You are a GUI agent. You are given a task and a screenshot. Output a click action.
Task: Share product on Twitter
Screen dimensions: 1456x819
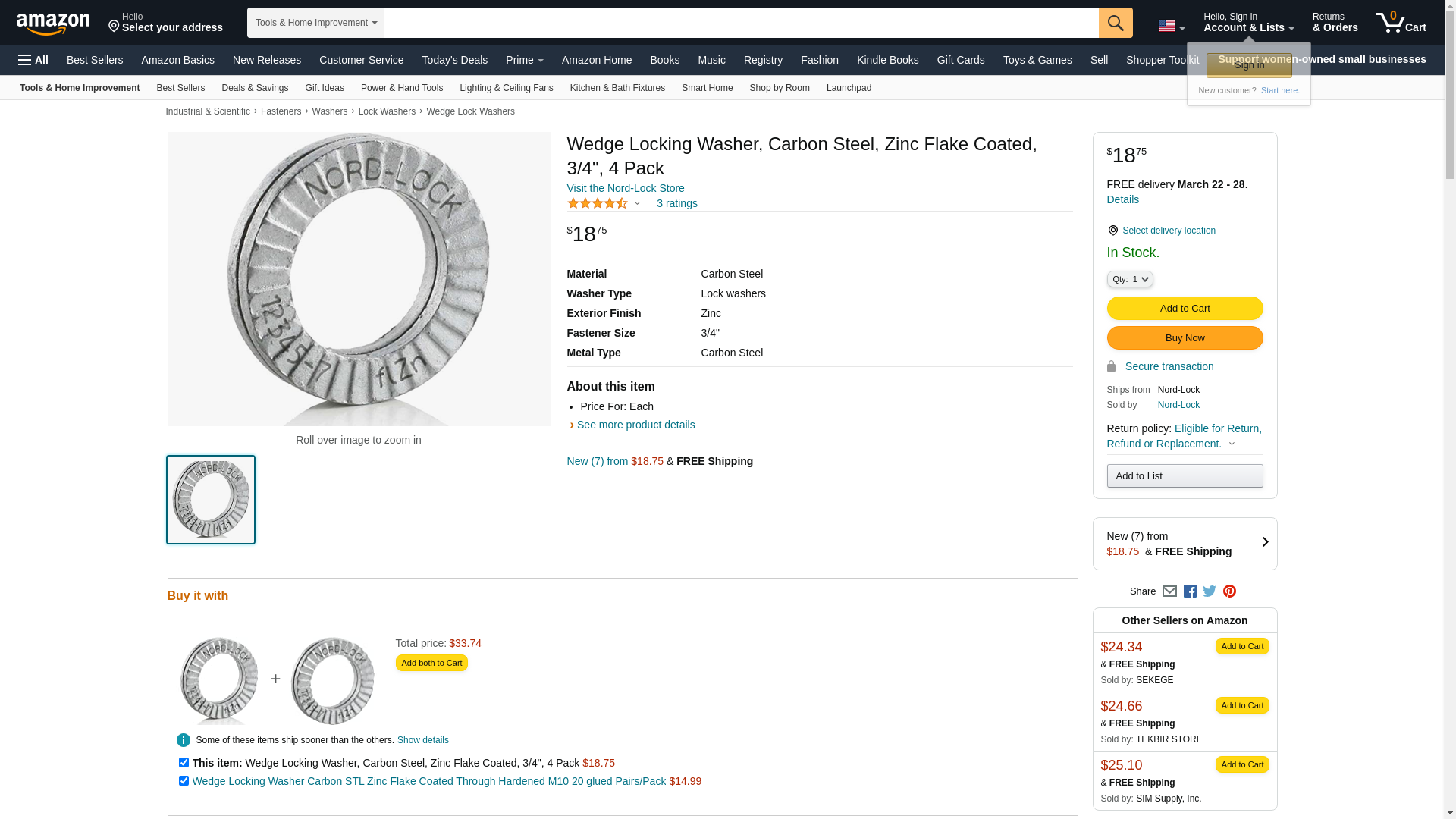point(1210,591)
